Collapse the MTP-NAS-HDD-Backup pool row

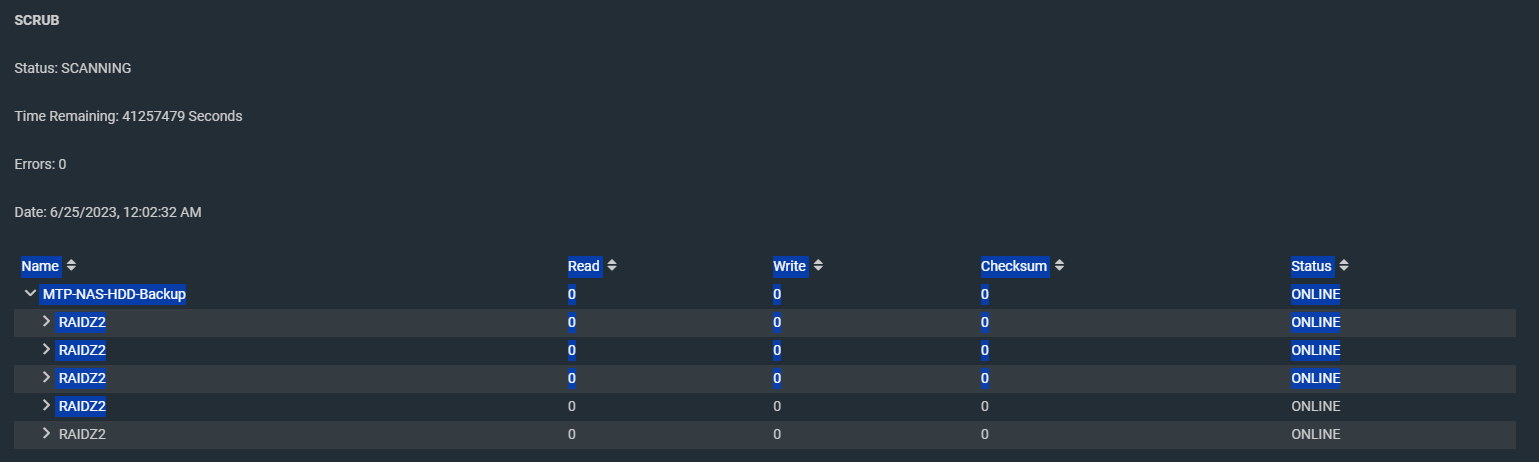30,294
